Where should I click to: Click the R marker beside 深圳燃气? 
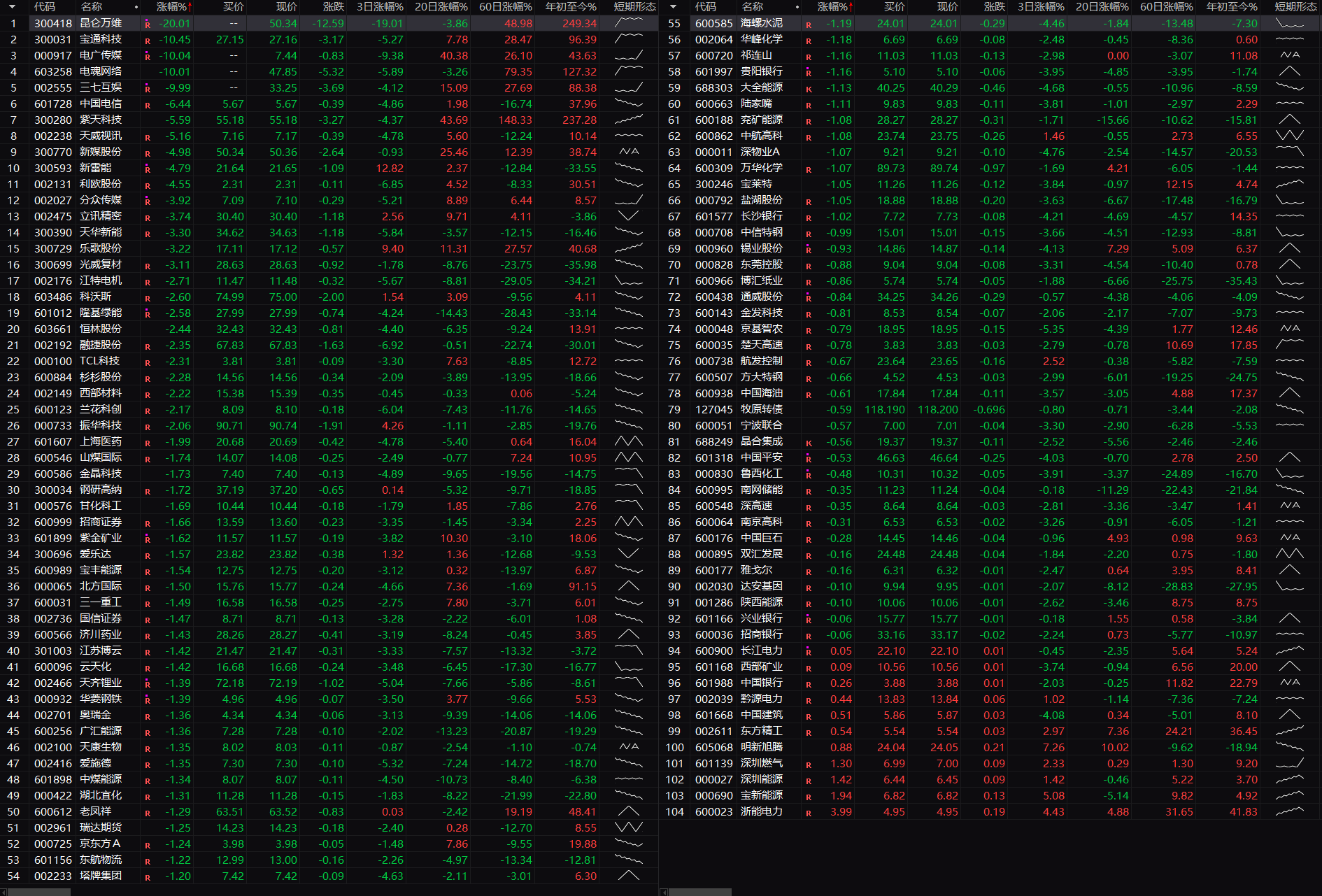coord(809,765)
